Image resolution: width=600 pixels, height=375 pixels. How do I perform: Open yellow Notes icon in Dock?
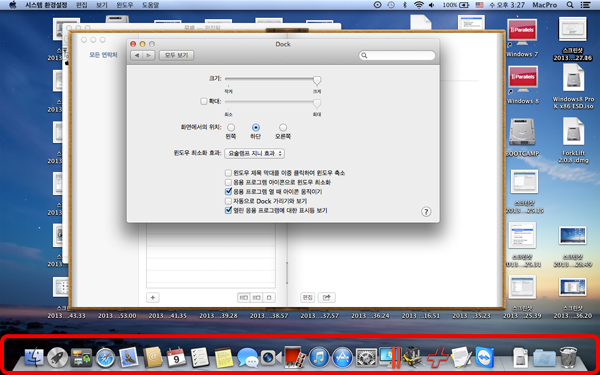pos(224,358)
